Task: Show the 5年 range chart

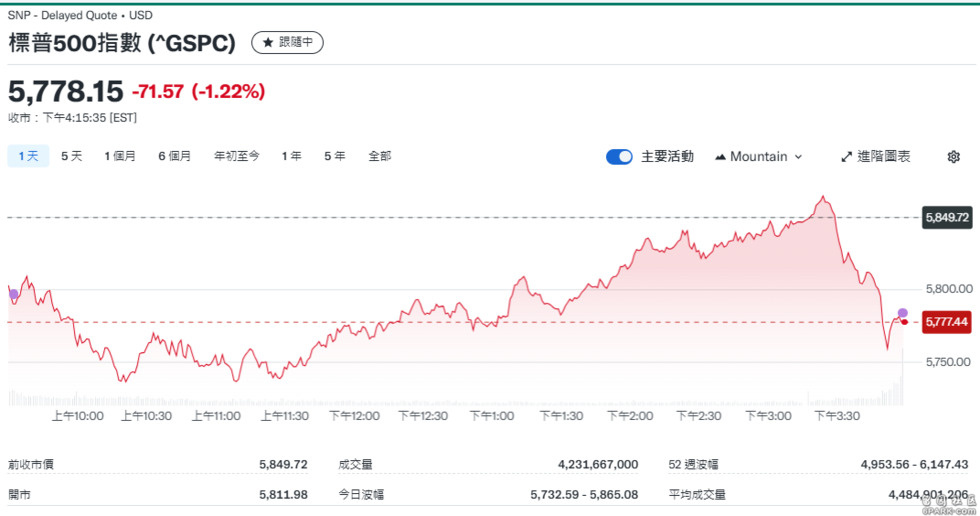Action: 334,156
